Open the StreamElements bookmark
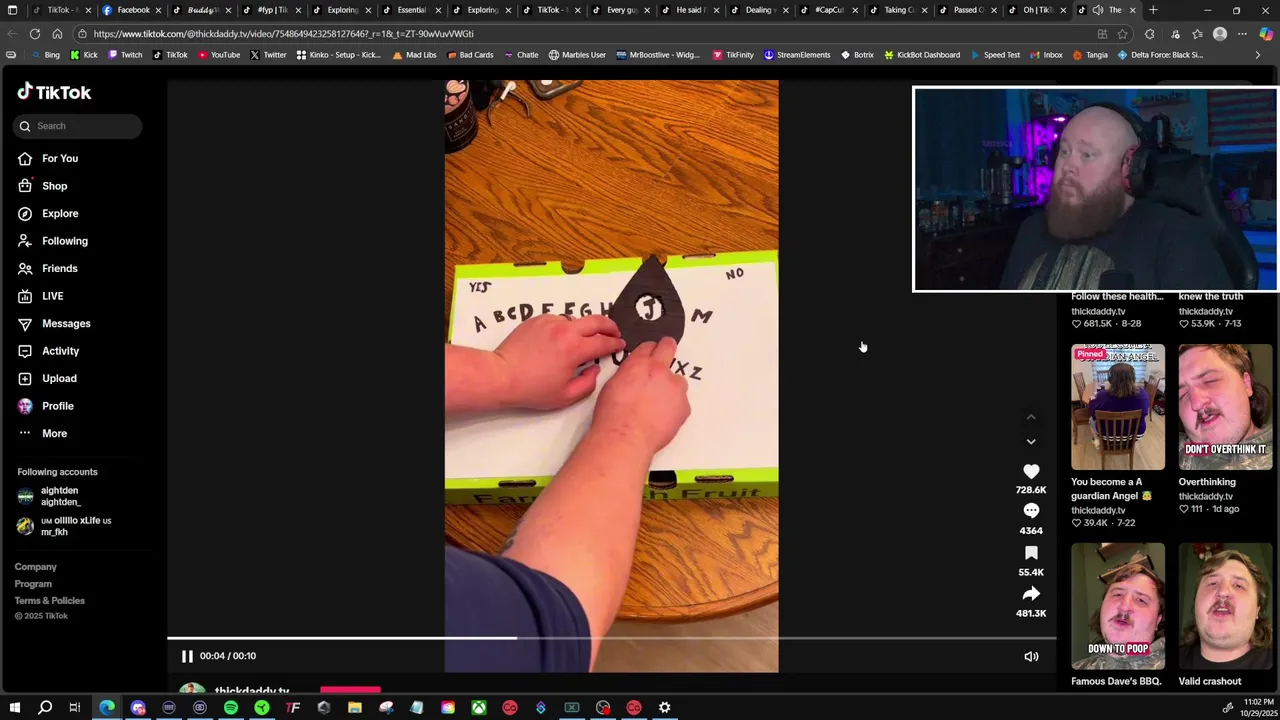Image resolution: width=1280 pixels, height=720 pixels. click(x=796, y=55)
